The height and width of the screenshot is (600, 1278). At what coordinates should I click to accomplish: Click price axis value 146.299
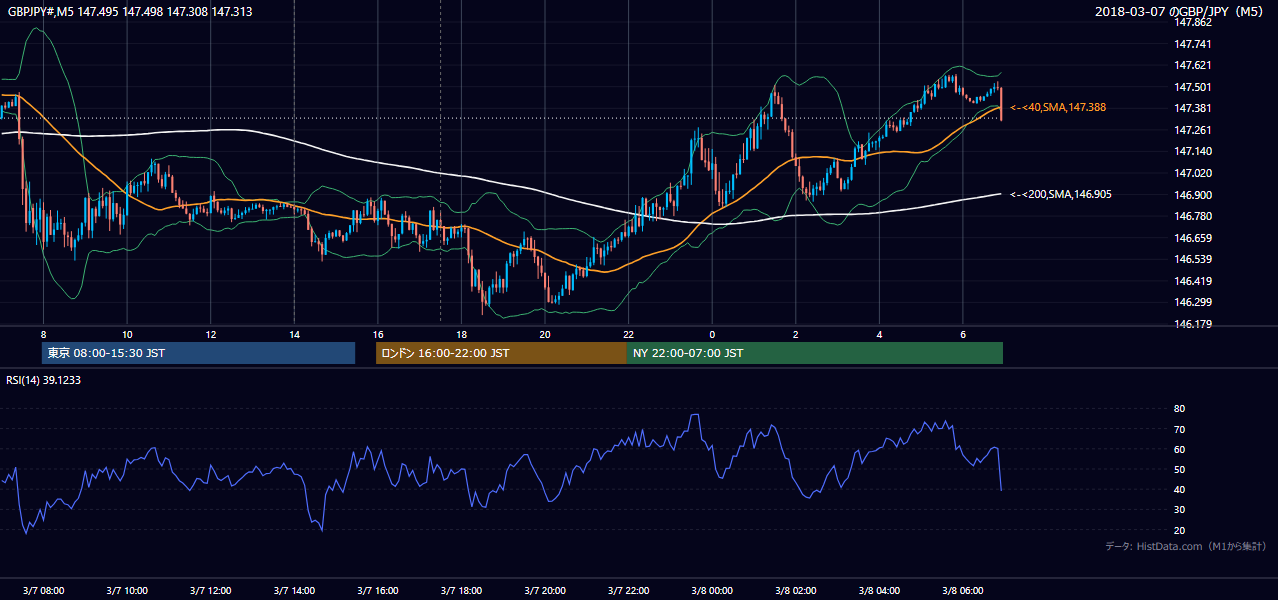coord(1193,302)
